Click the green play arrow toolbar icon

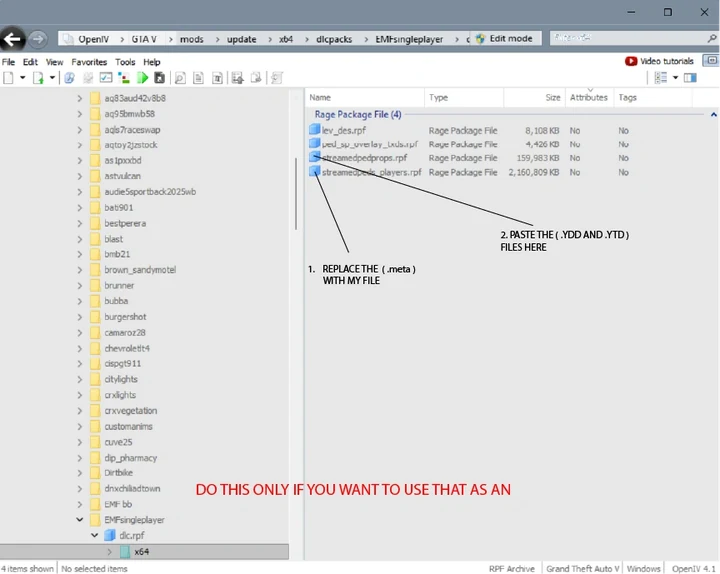click(x=142, y=78)
